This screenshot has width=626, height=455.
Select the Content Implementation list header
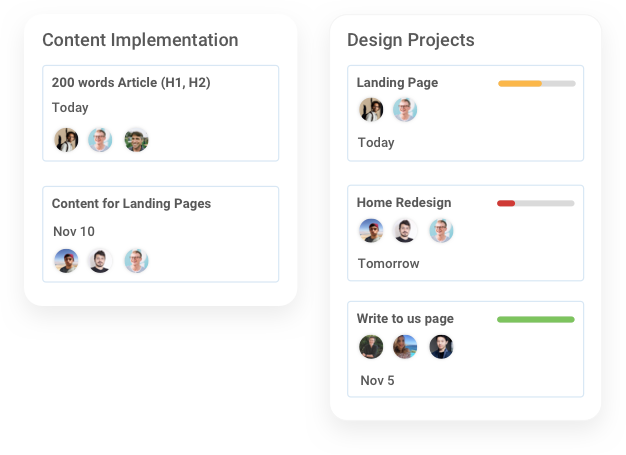click(140, 40)
